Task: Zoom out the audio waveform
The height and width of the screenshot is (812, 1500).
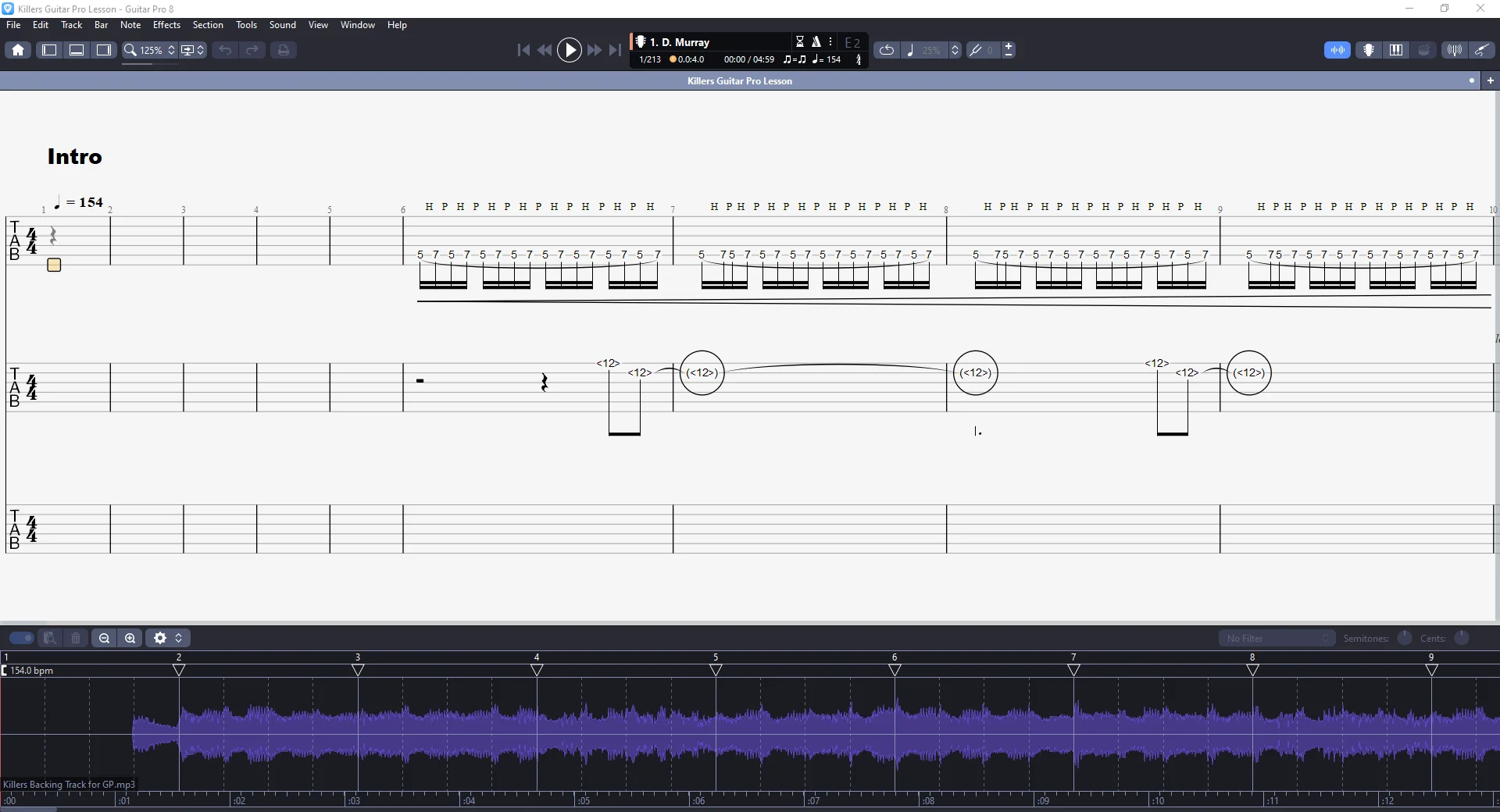Action: (x=104, y=638)
